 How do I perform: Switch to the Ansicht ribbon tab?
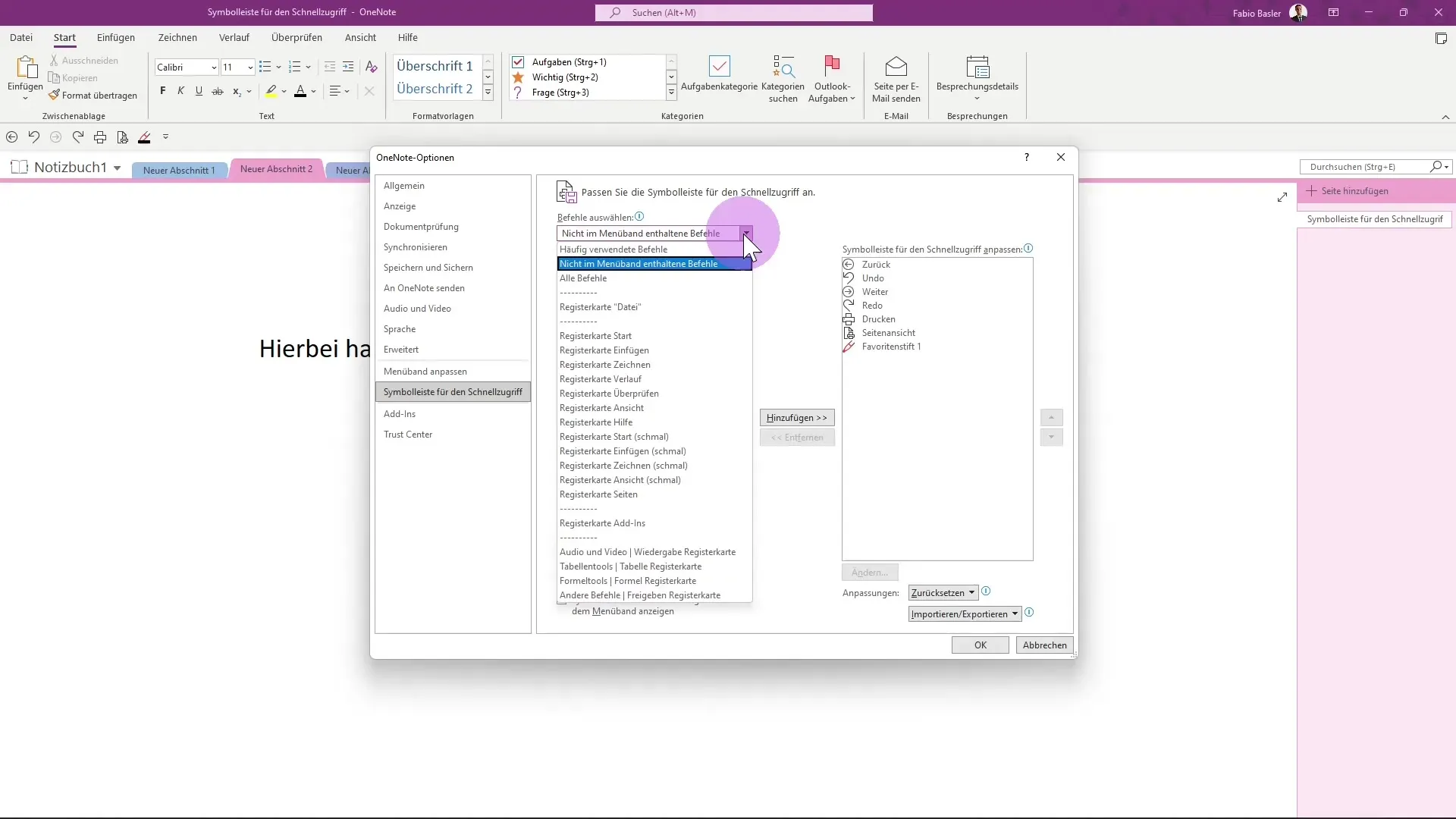(360, 37)
